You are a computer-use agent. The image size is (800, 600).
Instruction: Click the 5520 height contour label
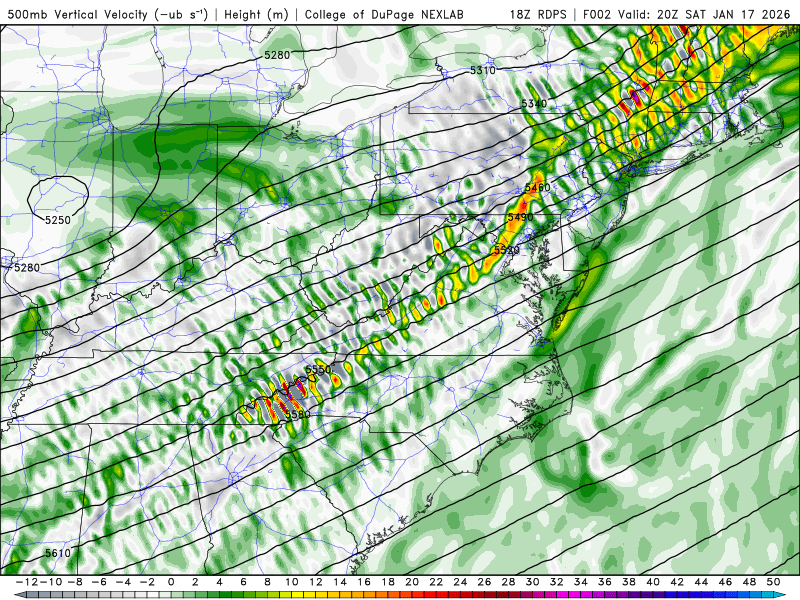[x=507, y=250]
